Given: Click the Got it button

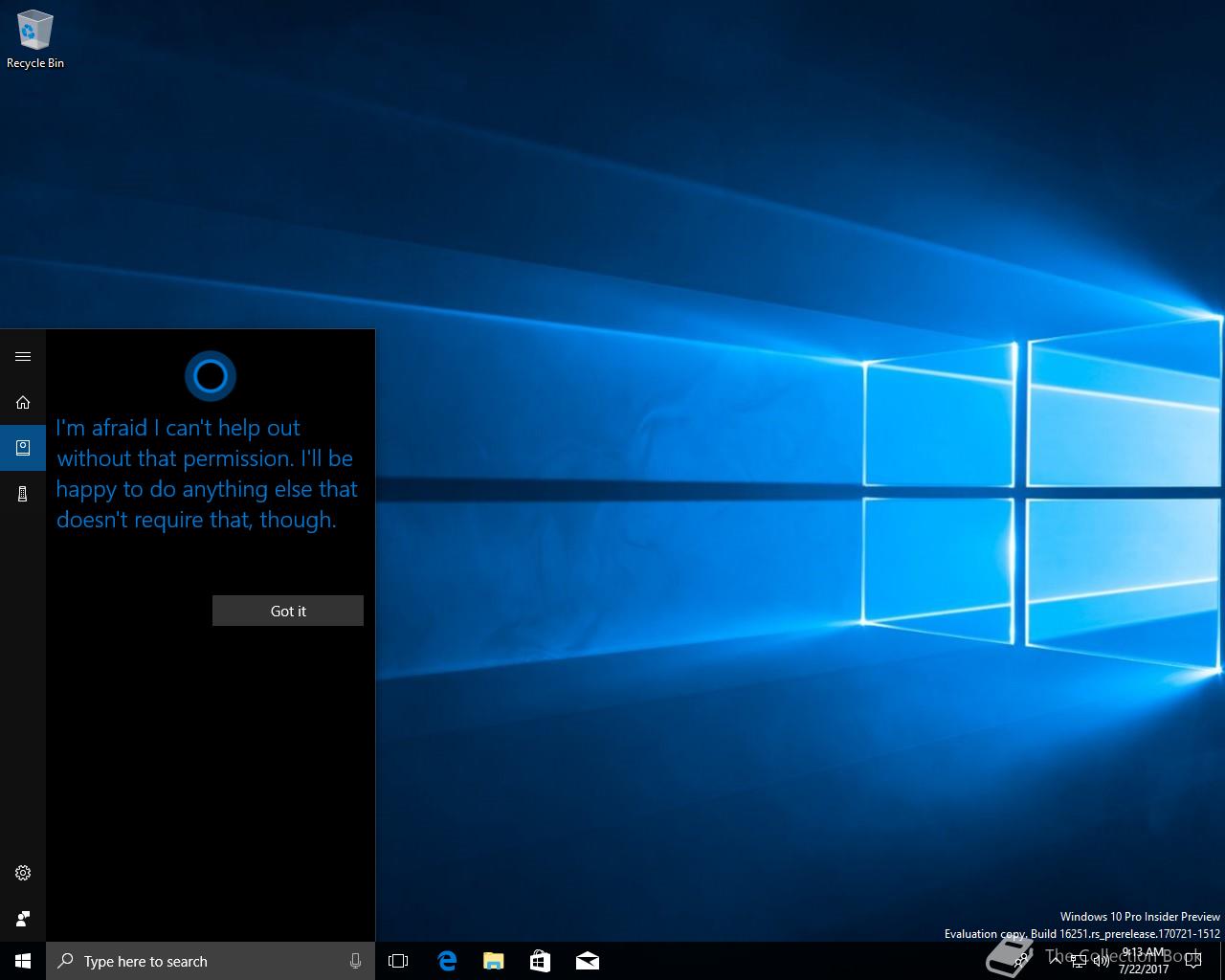Looking at the screenshot, I should tap(288, 611).
